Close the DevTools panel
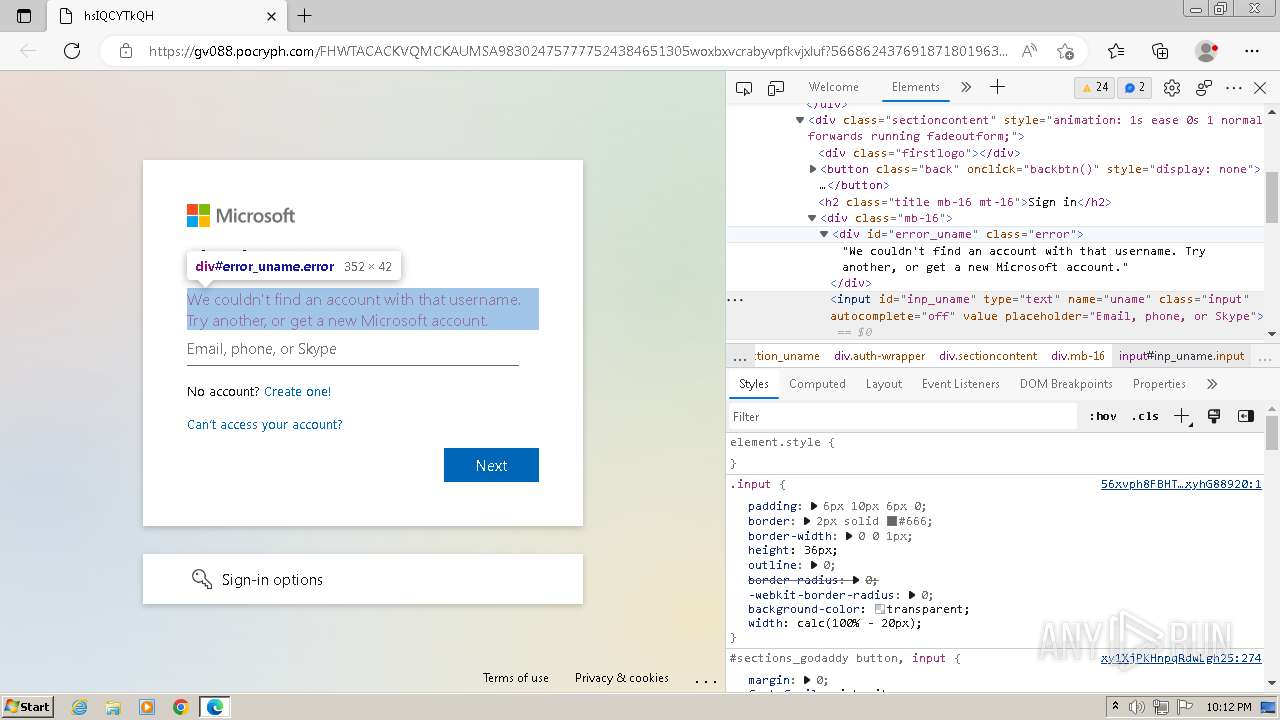Image resolution: width=1280 pixels, height=720 pixels. 1261,88
